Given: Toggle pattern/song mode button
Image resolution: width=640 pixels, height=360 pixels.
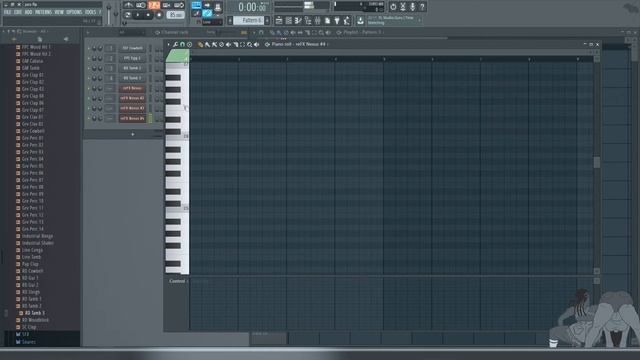Looking at the screenshot, I should (128, 15).
